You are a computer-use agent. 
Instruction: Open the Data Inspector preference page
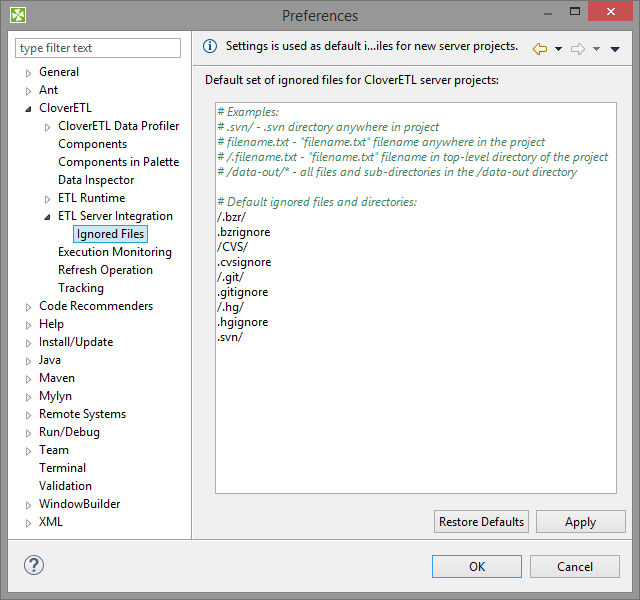(x=96, y=180)
